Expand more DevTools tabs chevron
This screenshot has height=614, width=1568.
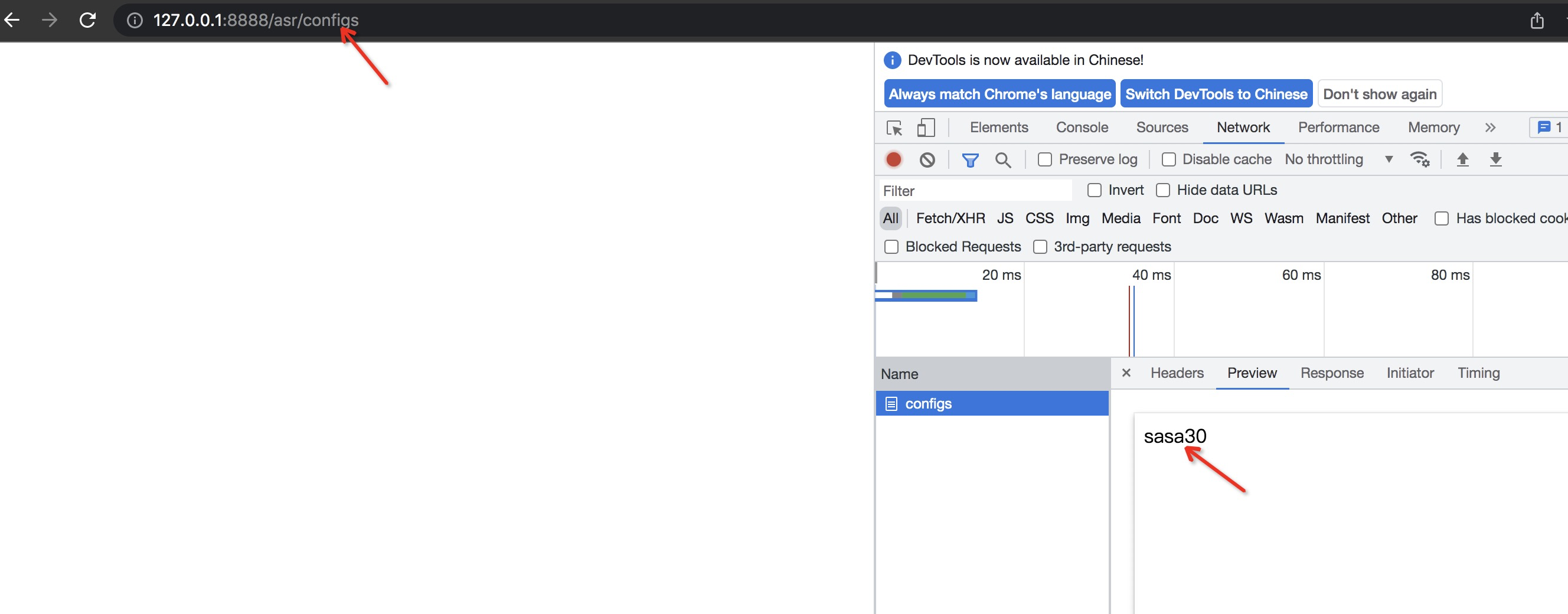[x=1490, y=128]
